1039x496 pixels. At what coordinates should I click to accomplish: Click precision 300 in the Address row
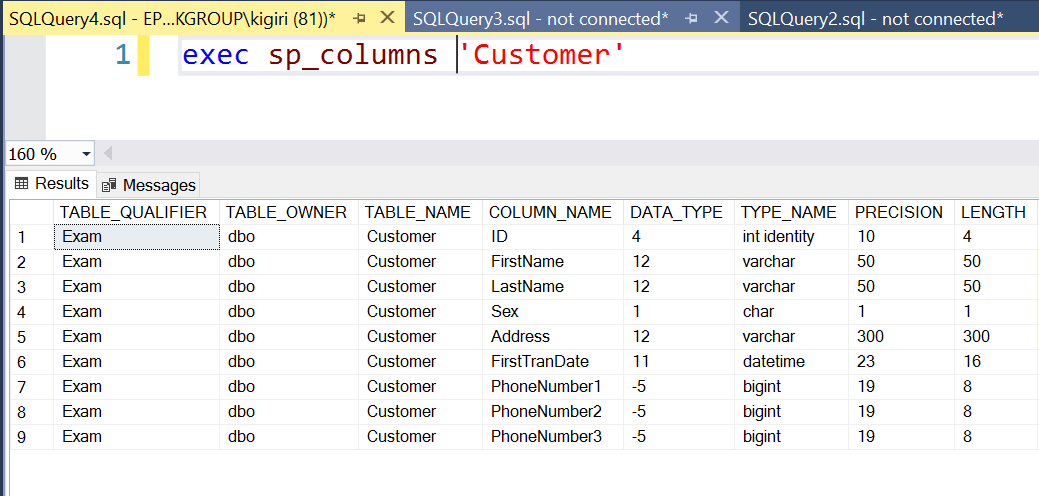click(901, 336)
